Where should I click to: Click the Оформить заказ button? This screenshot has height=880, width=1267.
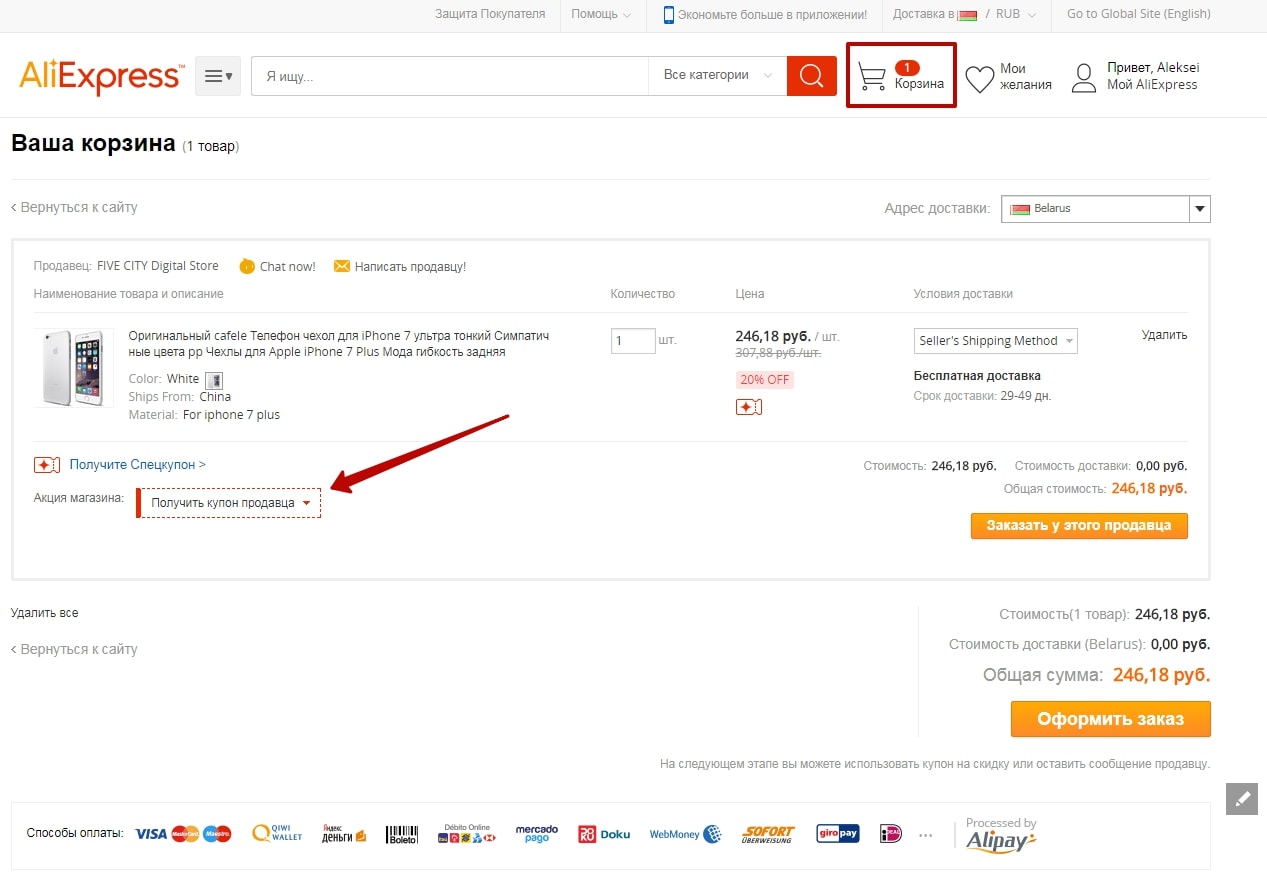(1110, 719)
